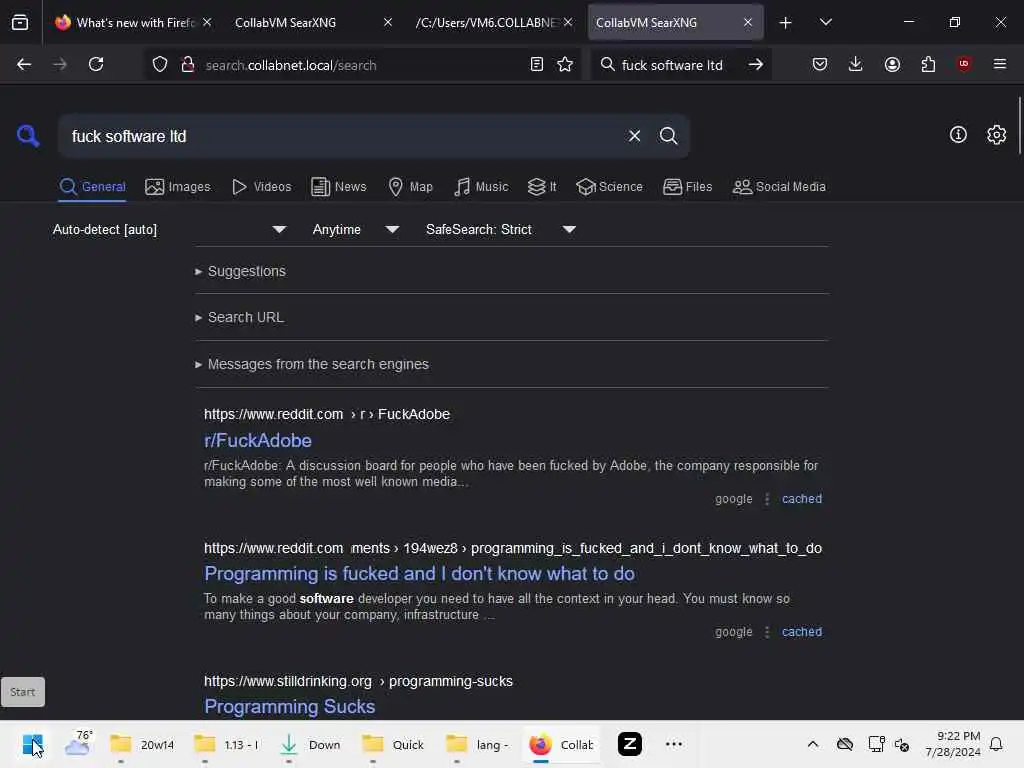The image size is (1024, 768).
Task: Open the Firefox View tab list icon
Action: [x=20, y=22]
